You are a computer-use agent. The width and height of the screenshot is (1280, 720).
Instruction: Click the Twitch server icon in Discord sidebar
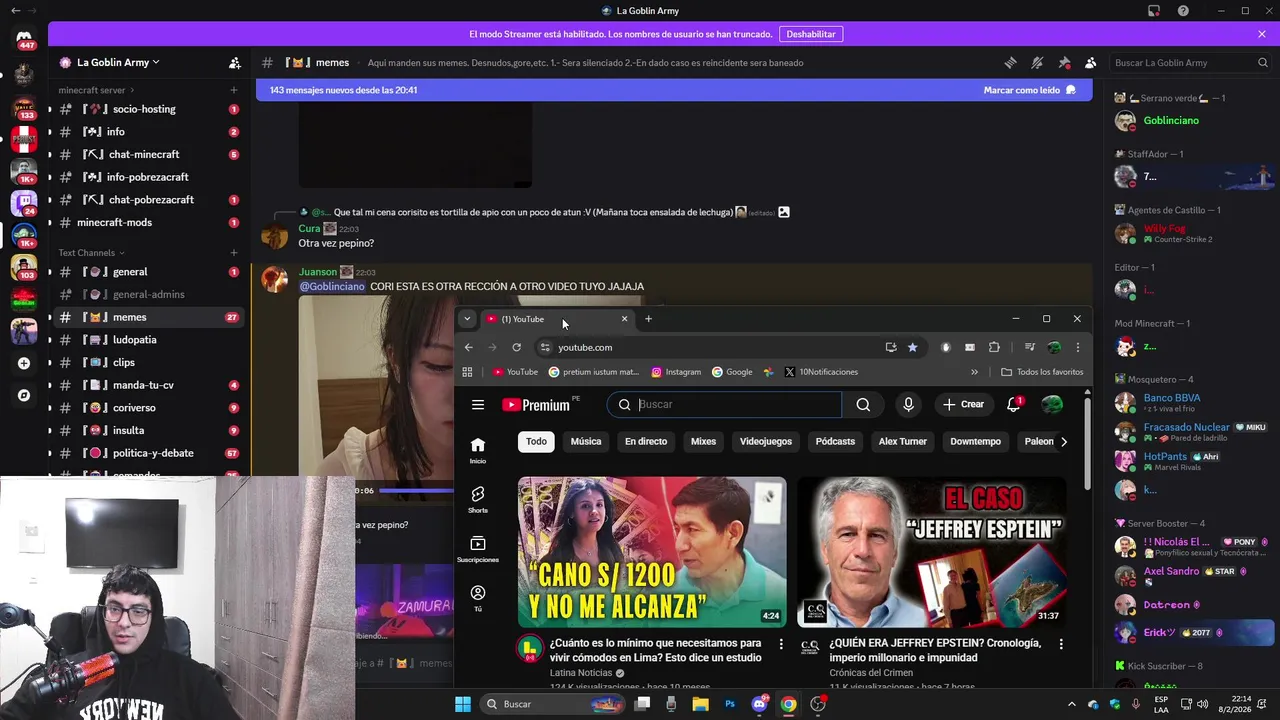tap(24, 202)
